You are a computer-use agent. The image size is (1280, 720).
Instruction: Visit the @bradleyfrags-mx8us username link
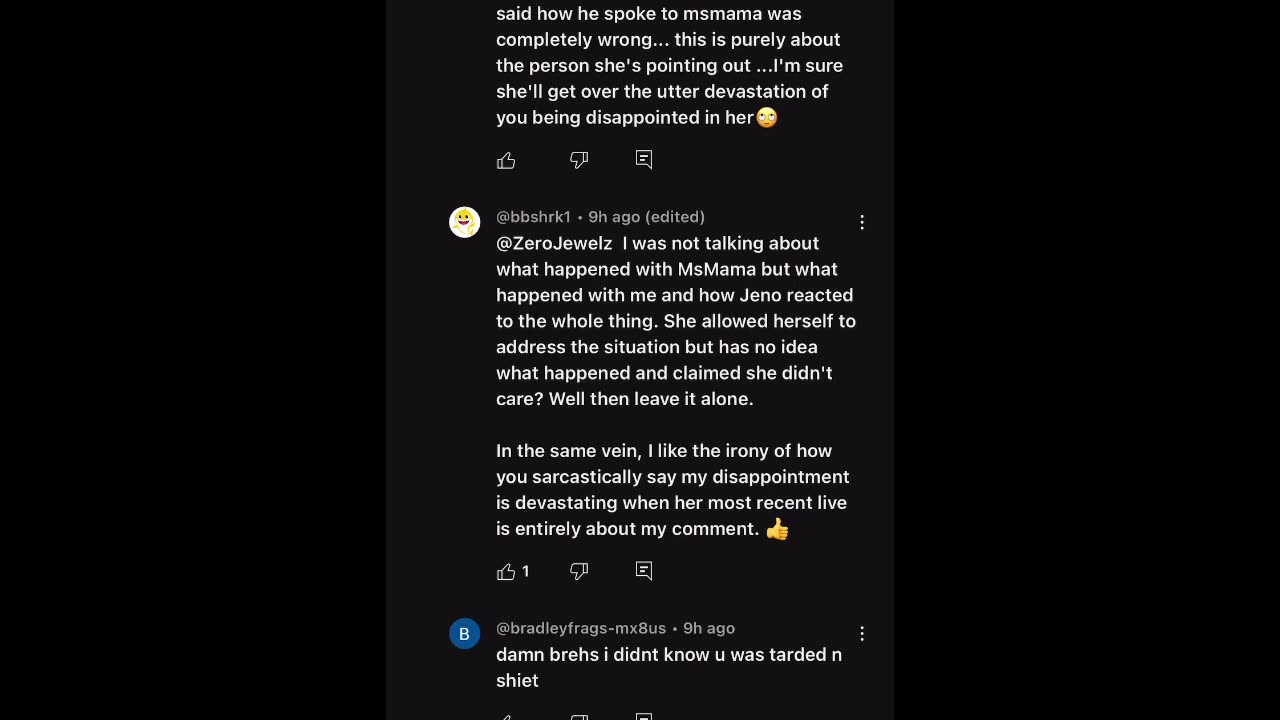(x=581, y=628)
